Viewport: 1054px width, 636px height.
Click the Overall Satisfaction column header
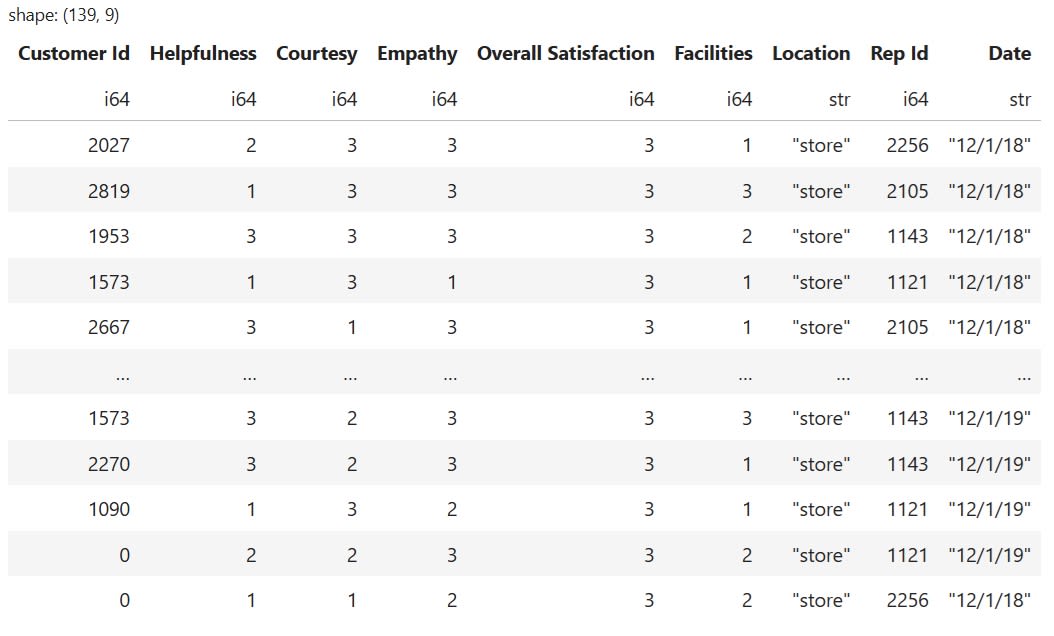tap(565, 54)
